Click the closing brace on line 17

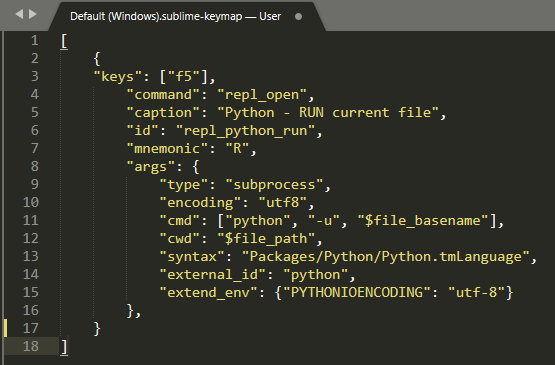[x=97, y=329]
